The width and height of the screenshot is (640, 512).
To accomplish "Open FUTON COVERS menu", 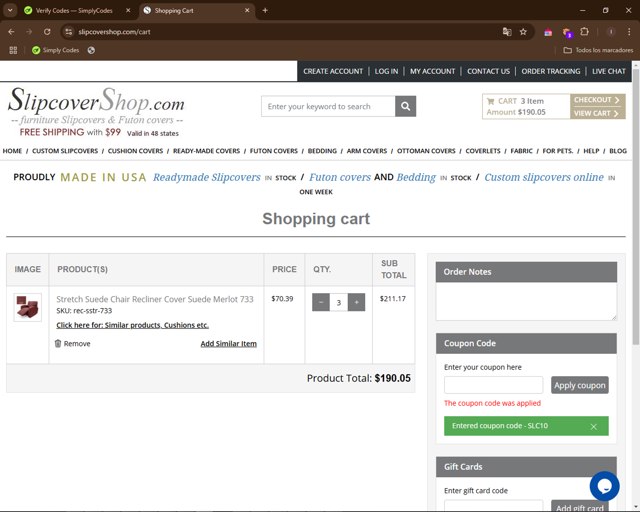I will coord(273,151).
